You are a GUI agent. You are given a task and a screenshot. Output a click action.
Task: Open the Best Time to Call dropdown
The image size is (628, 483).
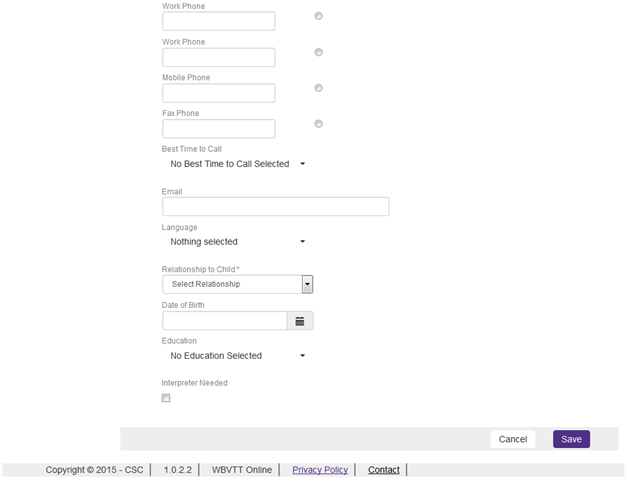(238, 164)
